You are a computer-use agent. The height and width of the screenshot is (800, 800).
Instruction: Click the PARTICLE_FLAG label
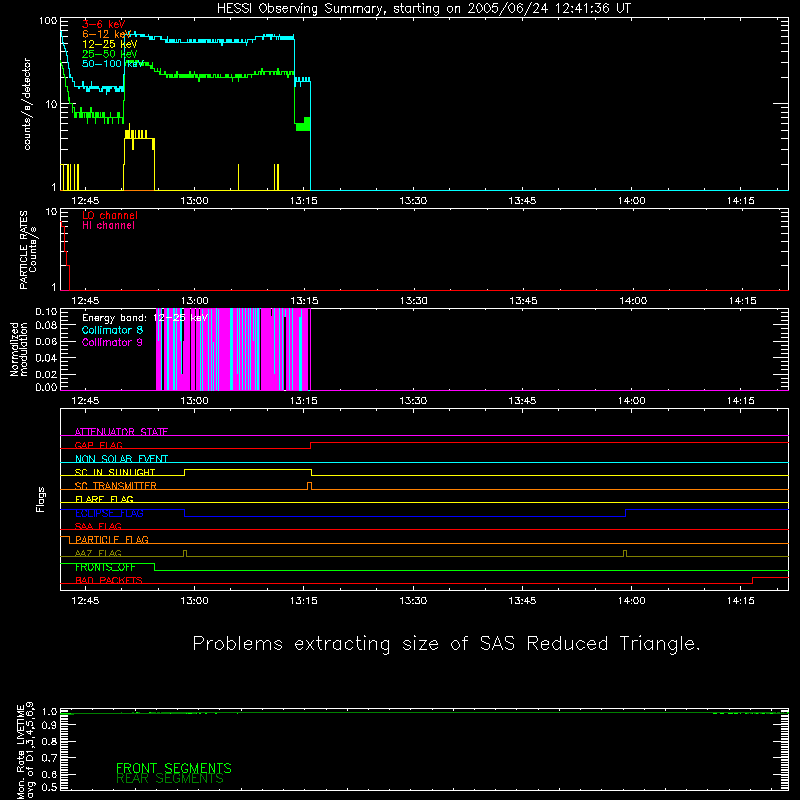click(112, 540)
